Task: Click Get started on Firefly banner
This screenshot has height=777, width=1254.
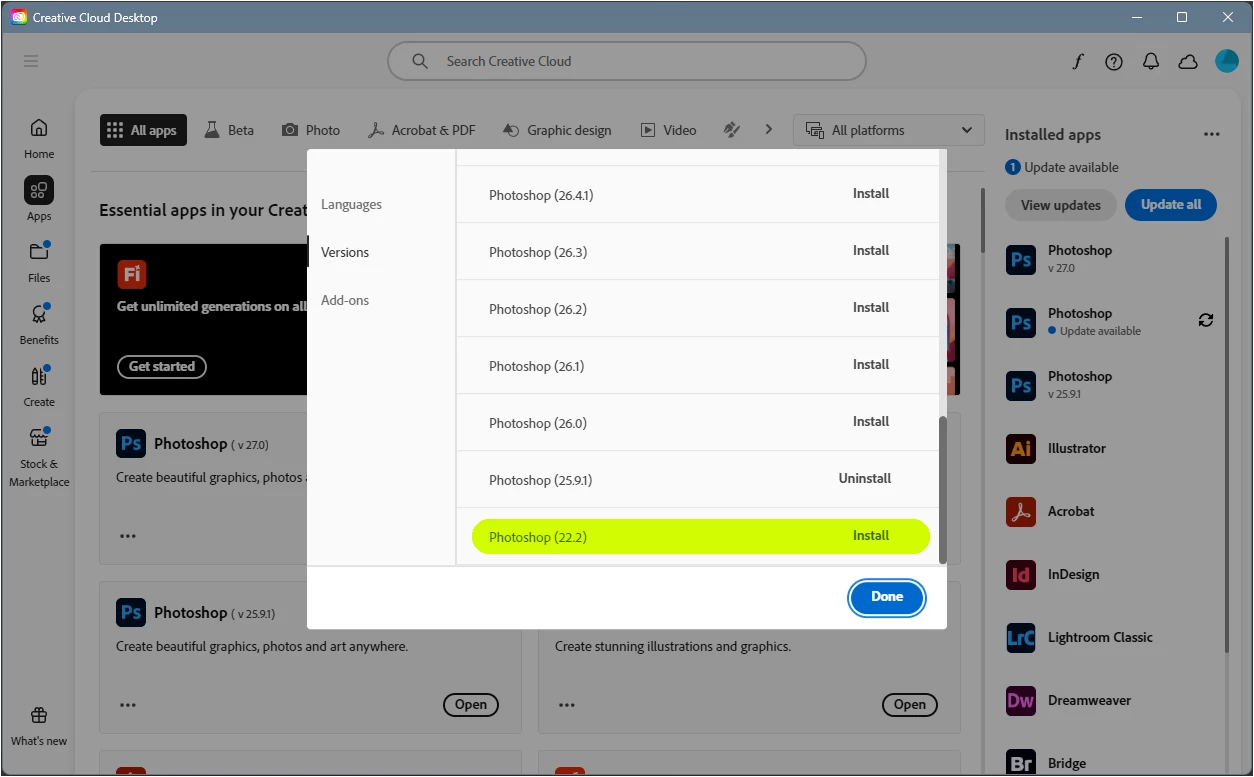Action: pos(162,366)
